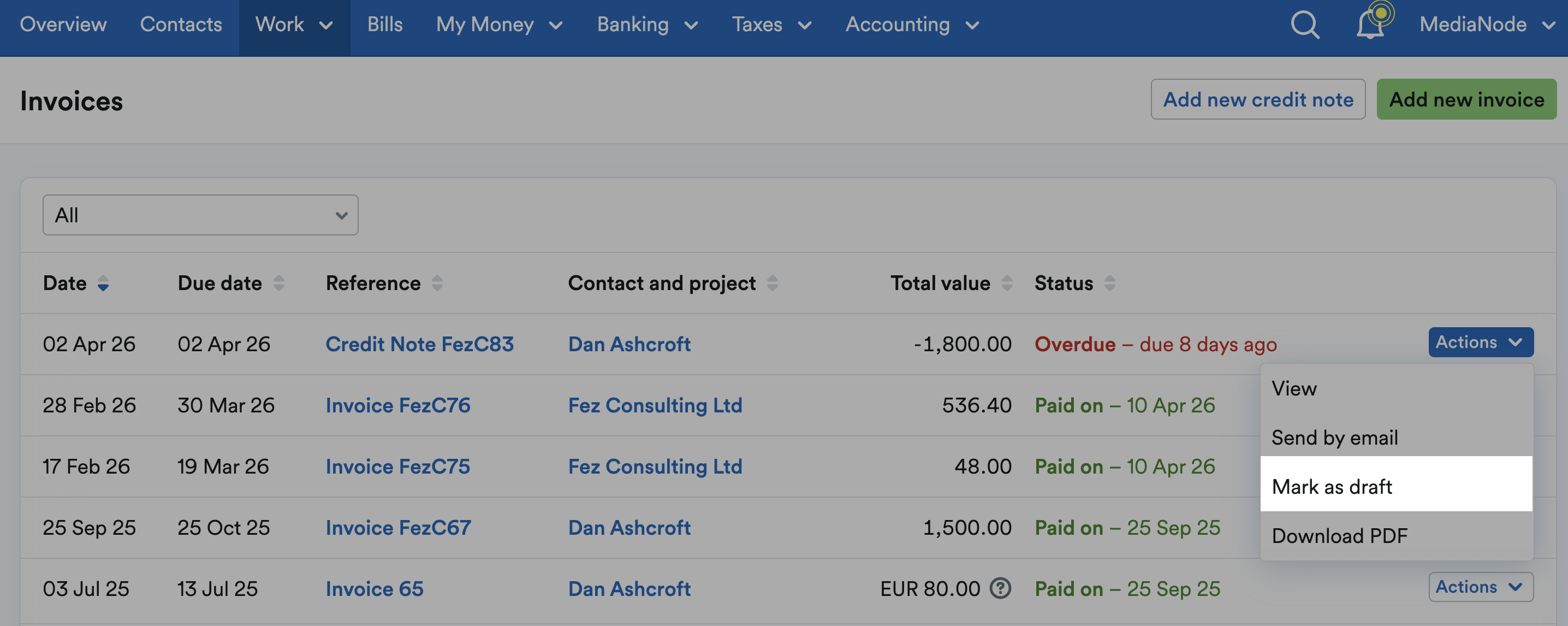Open Actions dropdown for Invoice 65
Image resolution: width=1568 pixels, height=626 pixels.
1480,587
